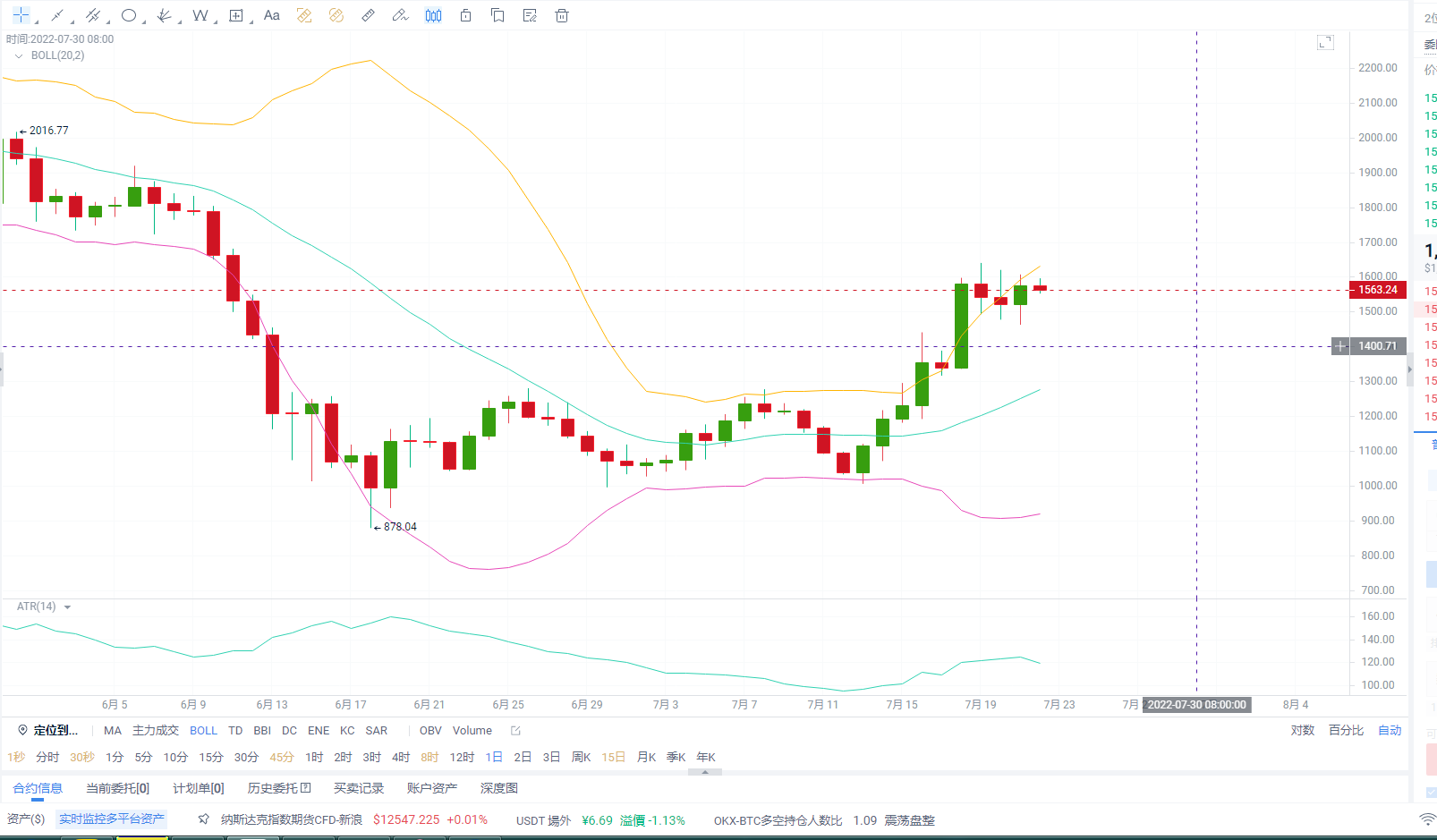The width and height of the screenshot is (1437, 840).
Task: Select the W wave pattern tool
Action: pos(200,15)
